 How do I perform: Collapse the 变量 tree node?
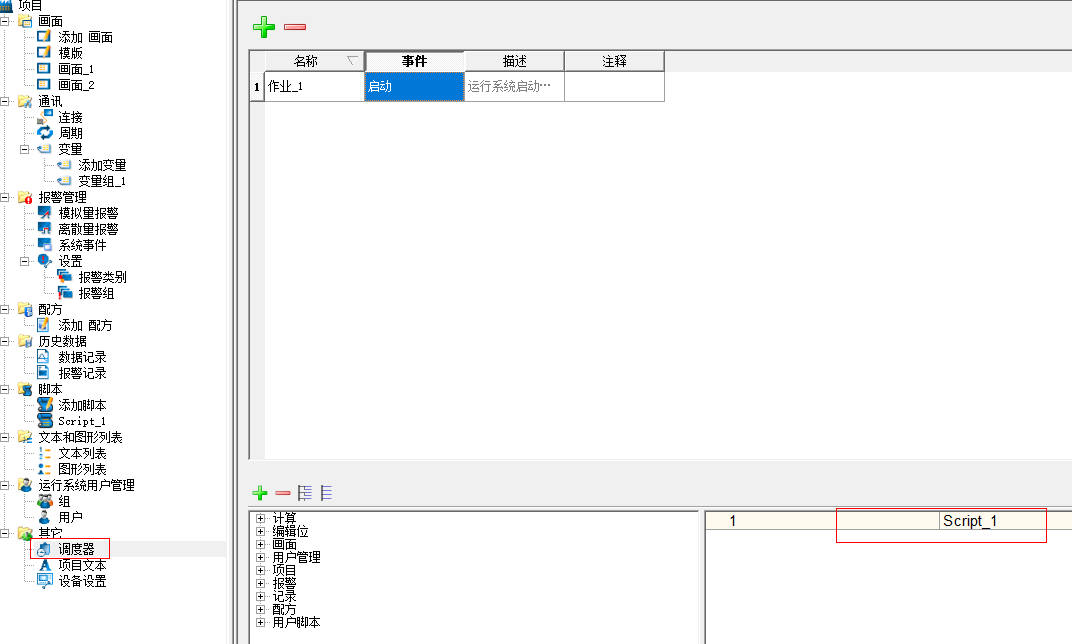coord(25,149)
